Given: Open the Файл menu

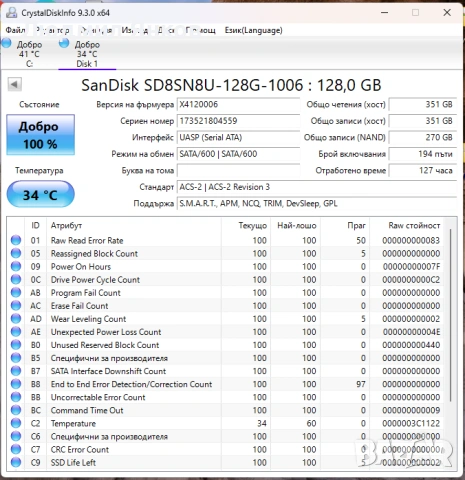Looking at the screenshot, I should [x=15, y=30].
